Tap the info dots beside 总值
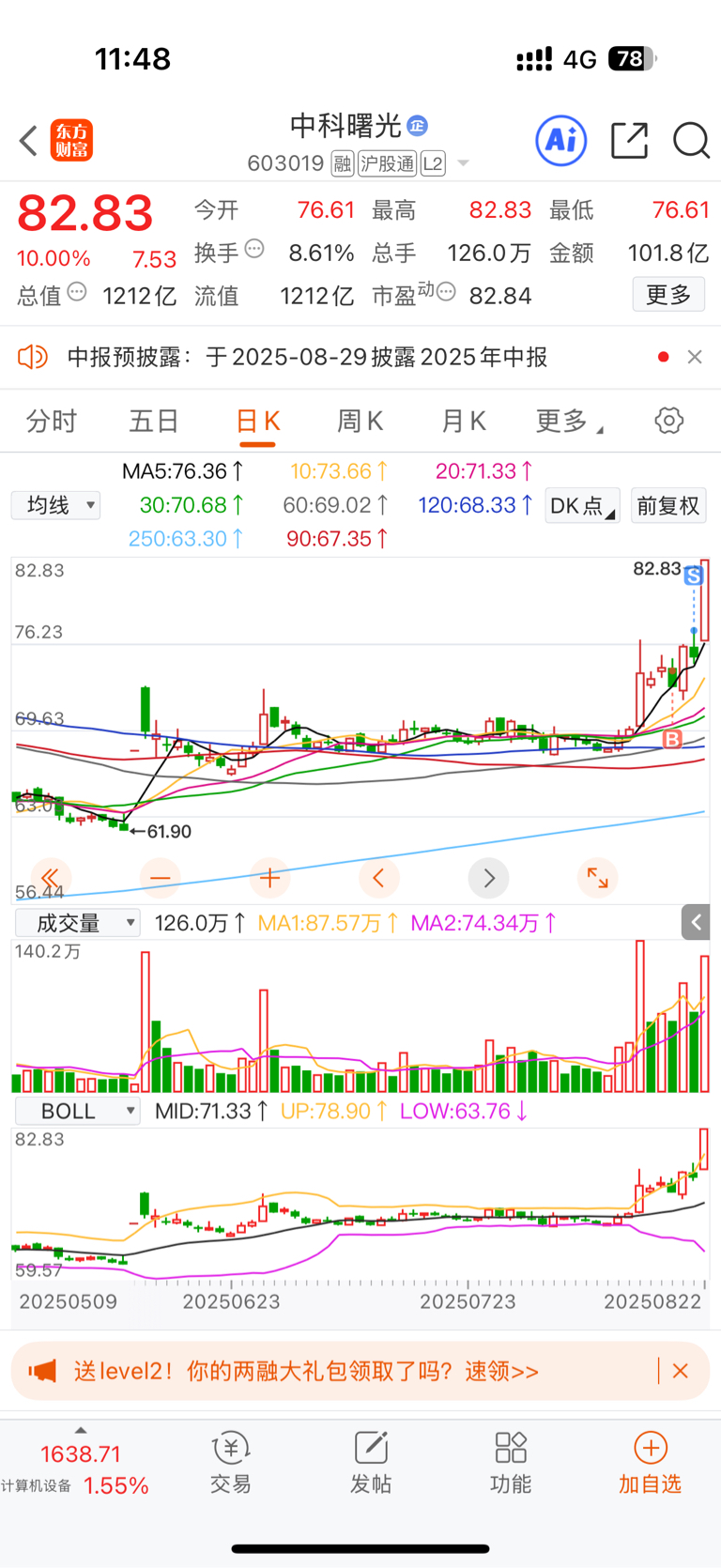This screenshot has height=1568, width=721. (x=77, y=292)
